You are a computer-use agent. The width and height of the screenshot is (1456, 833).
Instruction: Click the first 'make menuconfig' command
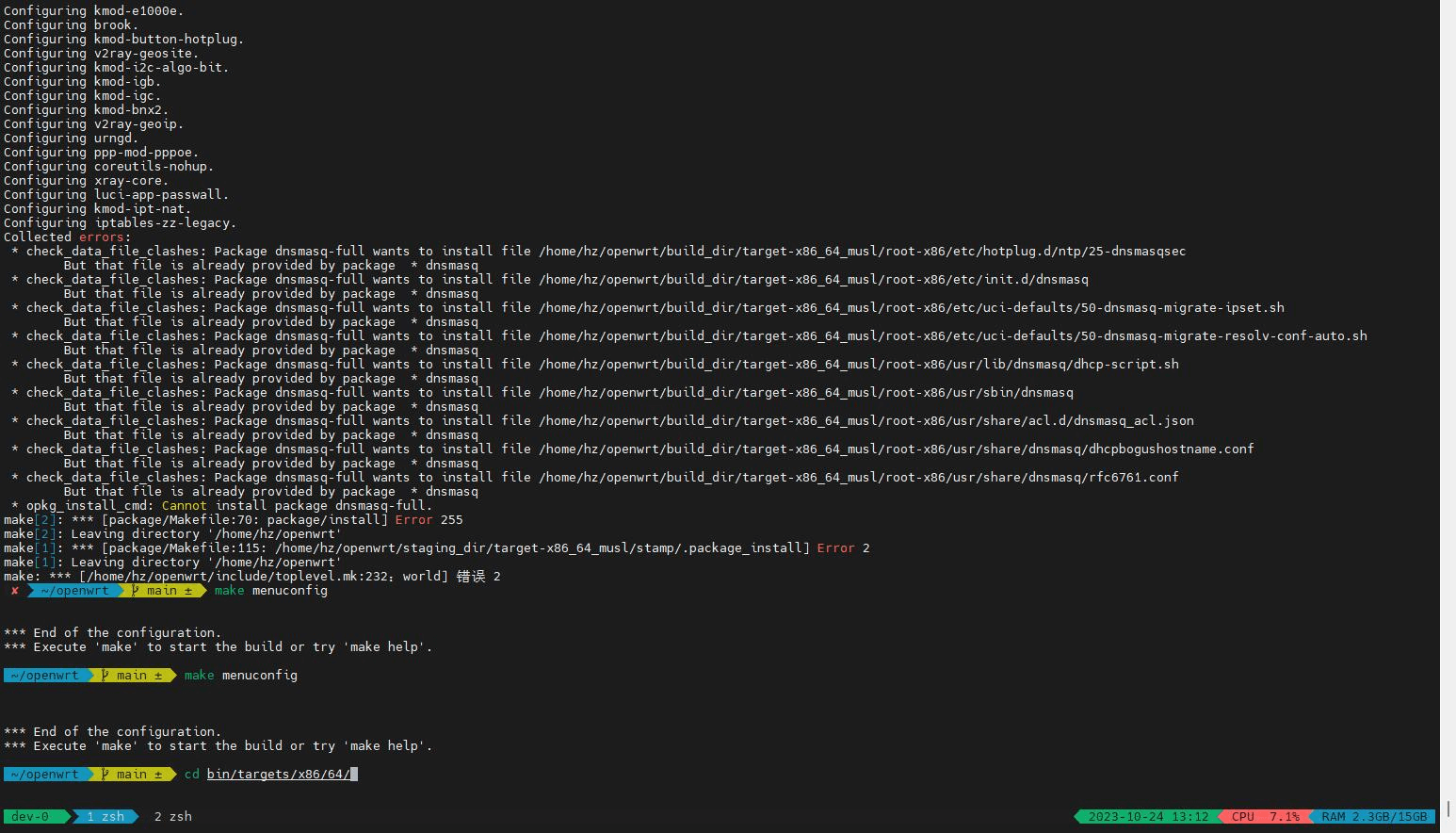pos(270,591)
